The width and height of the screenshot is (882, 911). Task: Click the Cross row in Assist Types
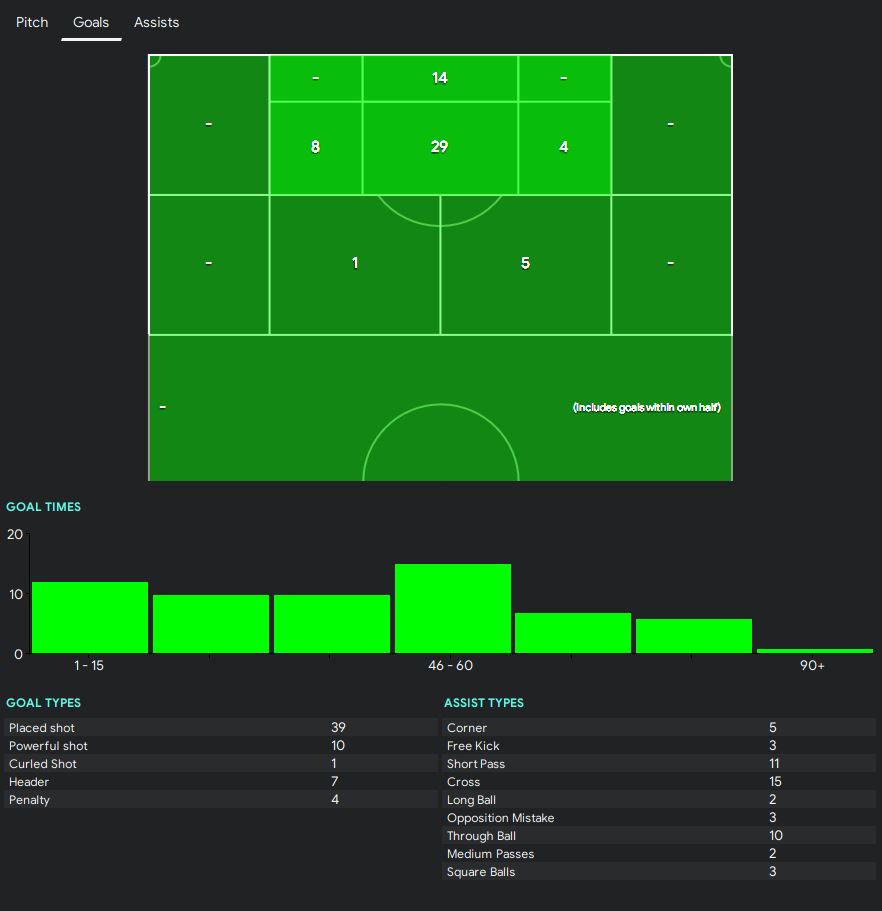659,782
